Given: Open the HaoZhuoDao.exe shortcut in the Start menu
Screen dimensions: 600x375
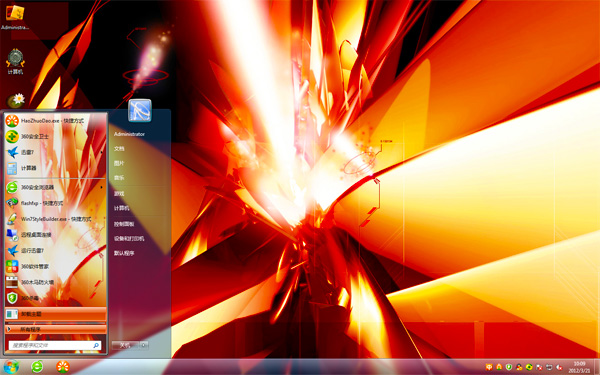Looking at the screenshot, I should (55, 121).
